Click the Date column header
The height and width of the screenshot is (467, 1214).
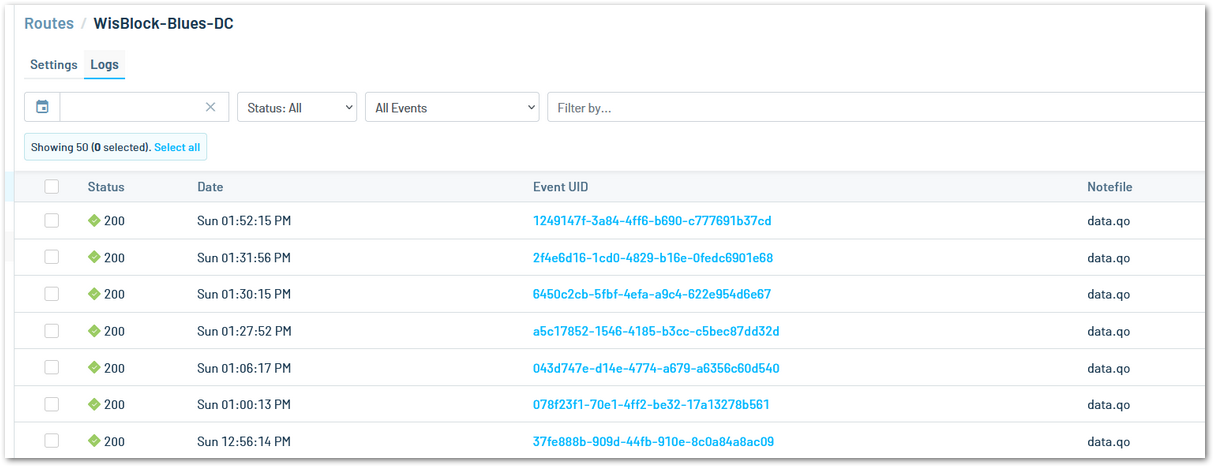coord(210,187)
